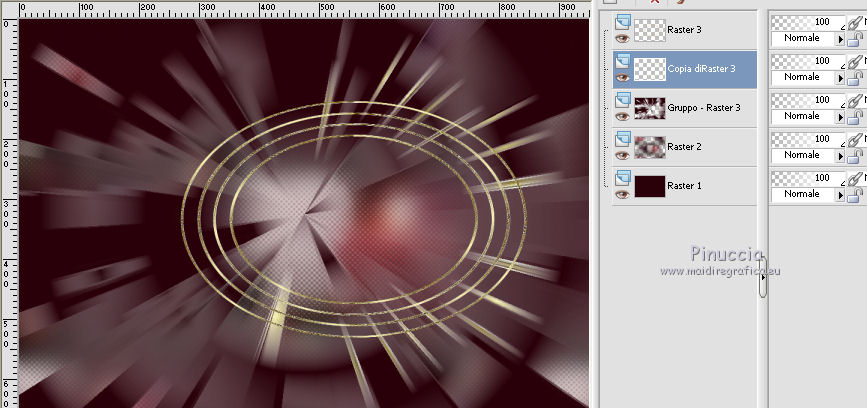
Task: Toggle lock transparency padlock for Raster 1
Action: 855,195
